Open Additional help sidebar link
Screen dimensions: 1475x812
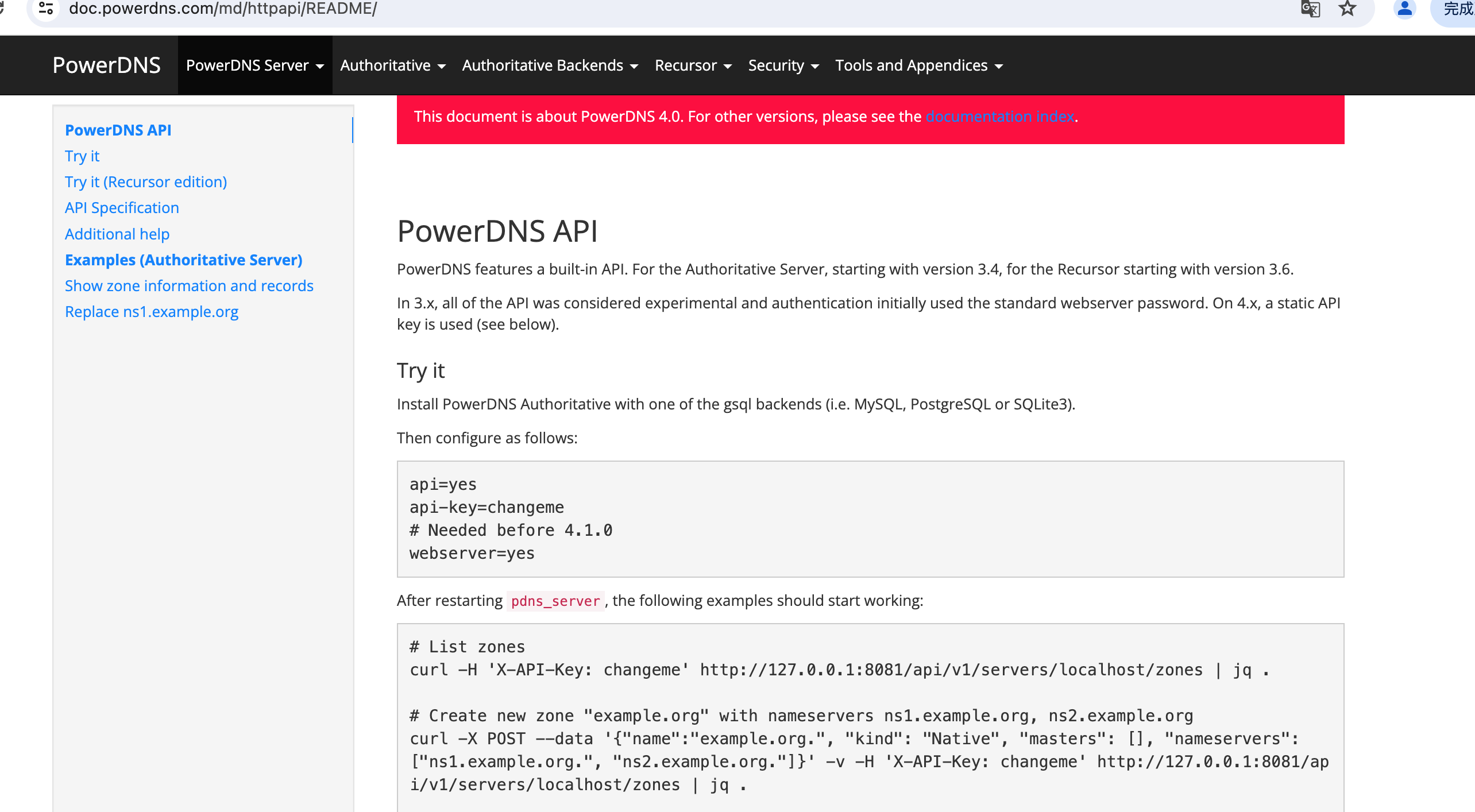coord(117,234)
